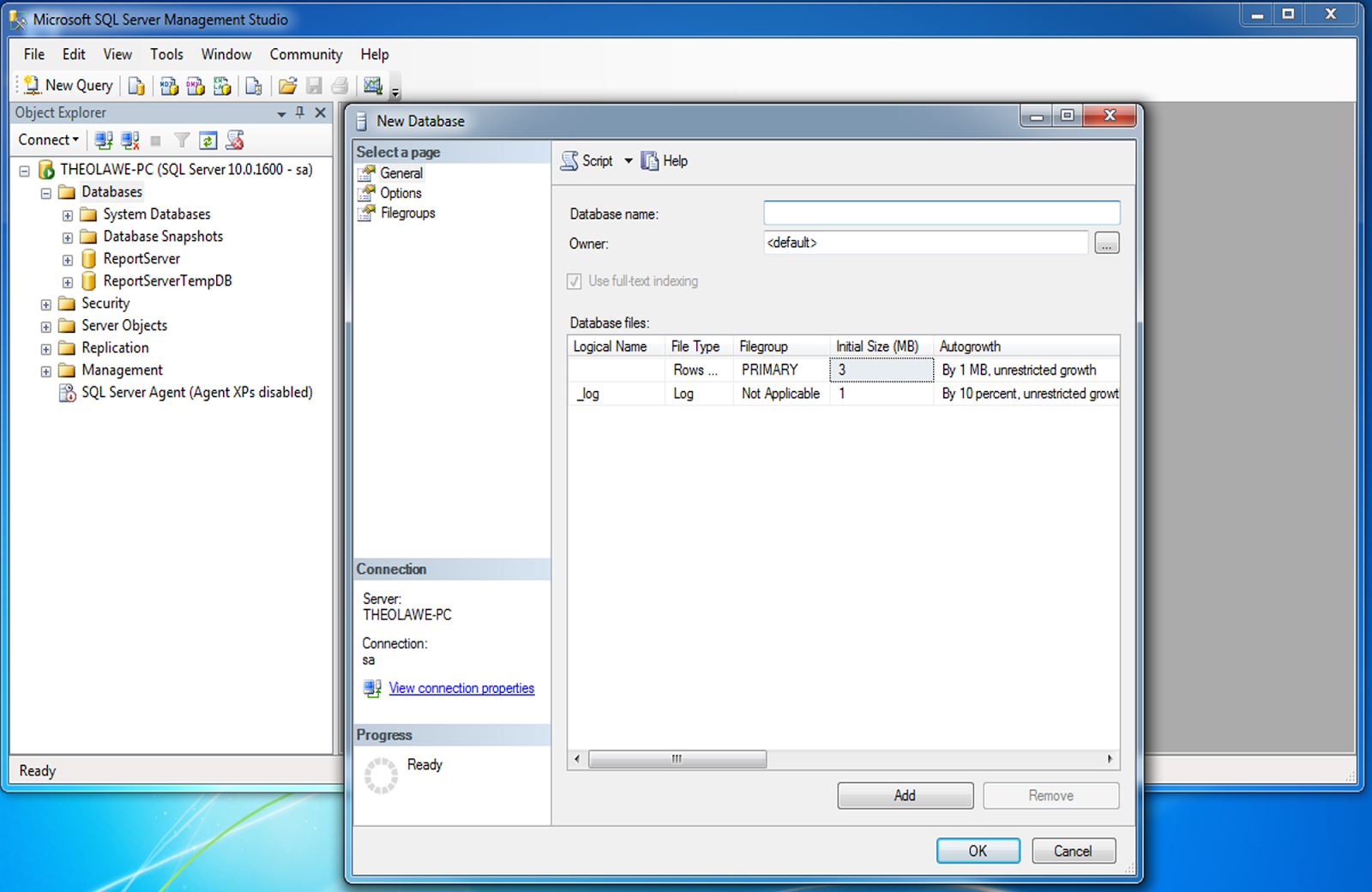This screenshot has width=1372, height=892.
Task: Click Cancel in New Database dialog
Action: (x=1074, y=851)
